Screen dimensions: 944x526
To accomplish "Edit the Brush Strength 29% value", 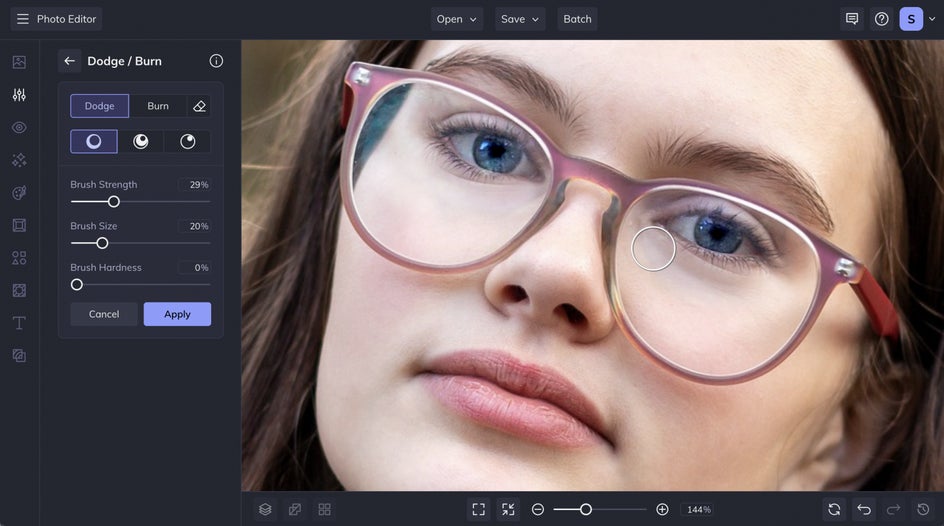I will (x=195, y=185).
